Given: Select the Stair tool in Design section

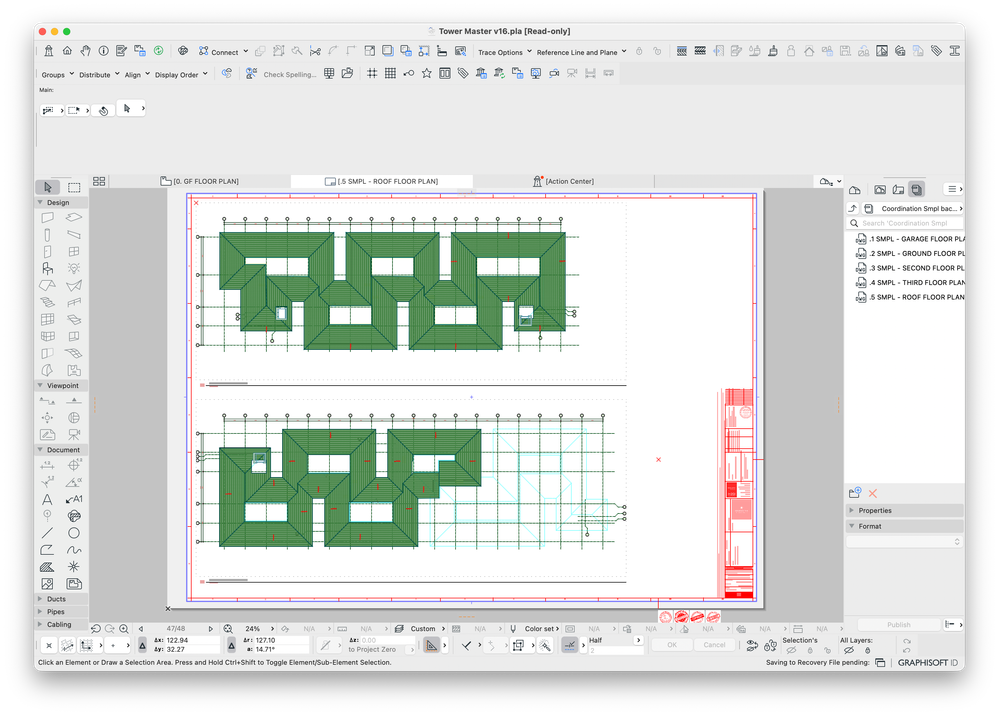Looking at the screenshot, I should pos(47,302).
